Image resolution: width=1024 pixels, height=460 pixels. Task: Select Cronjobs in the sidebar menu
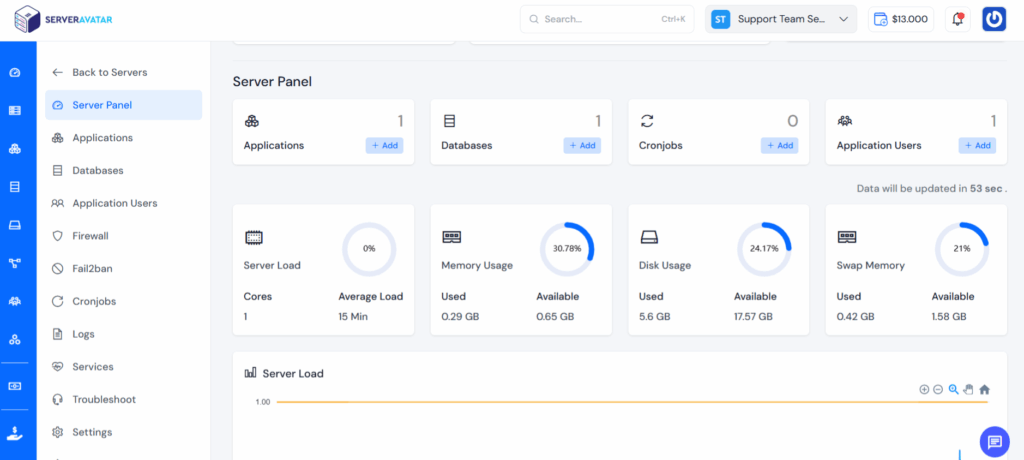[x=94, y=301]
